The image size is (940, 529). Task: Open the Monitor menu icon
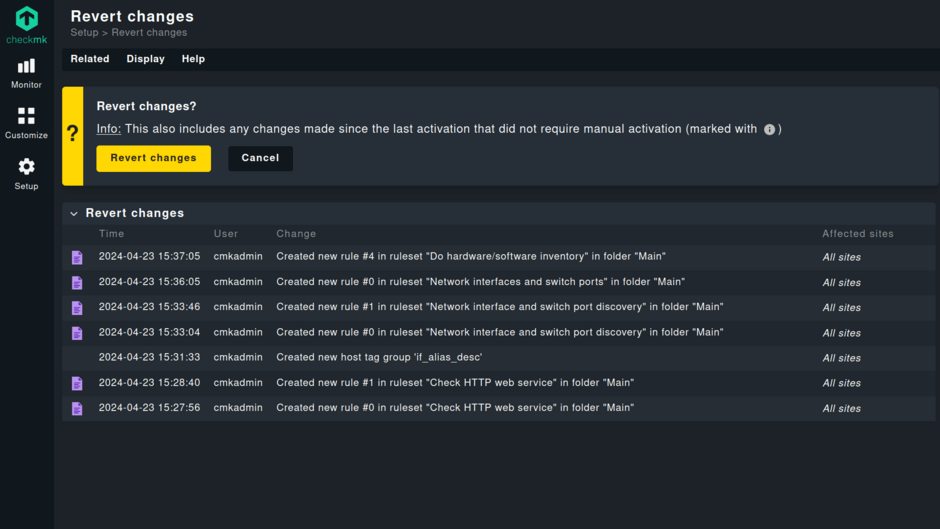coord(26,66)
